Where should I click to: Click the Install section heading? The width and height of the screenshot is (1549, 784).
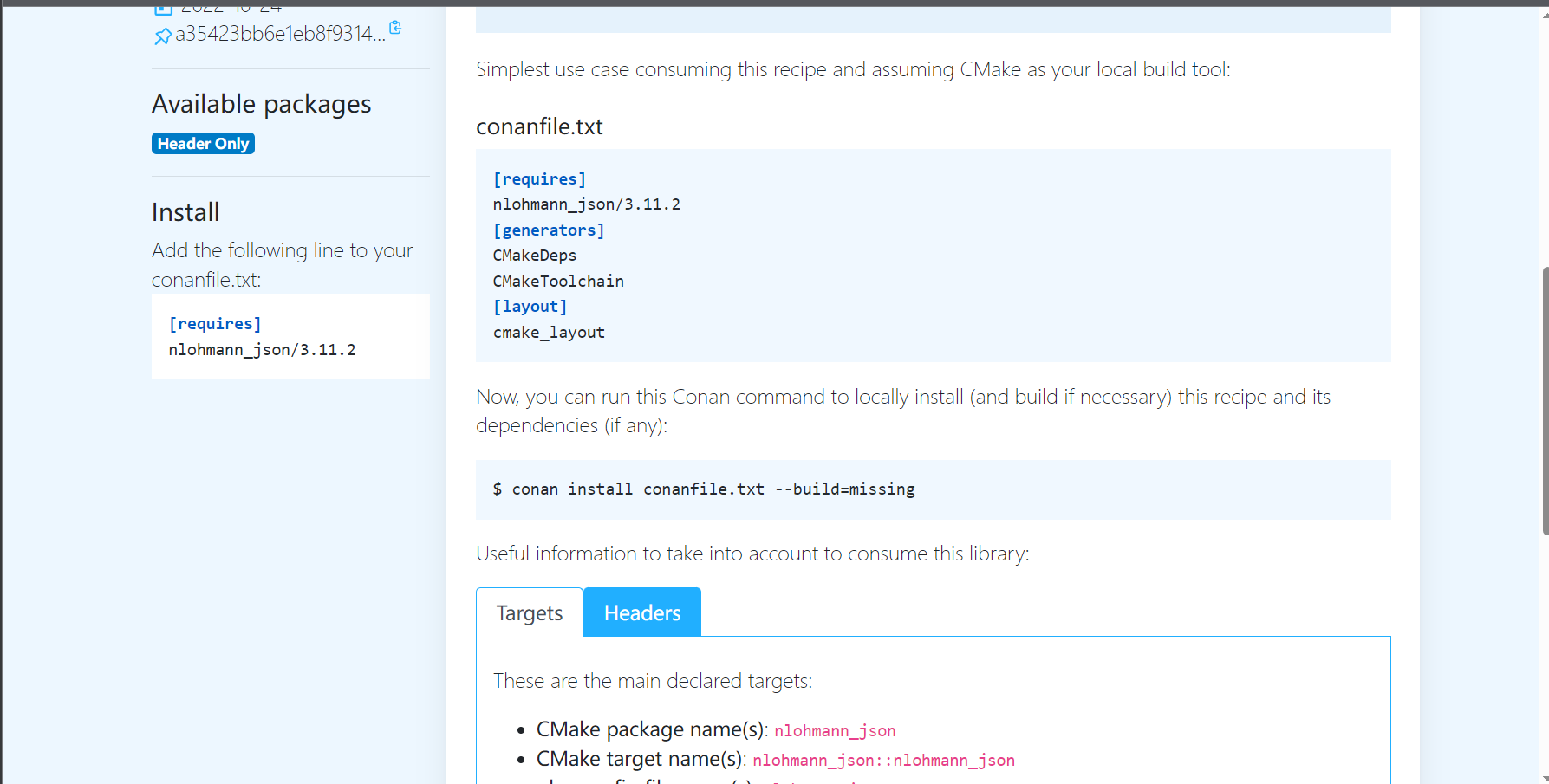pos(185,211)
